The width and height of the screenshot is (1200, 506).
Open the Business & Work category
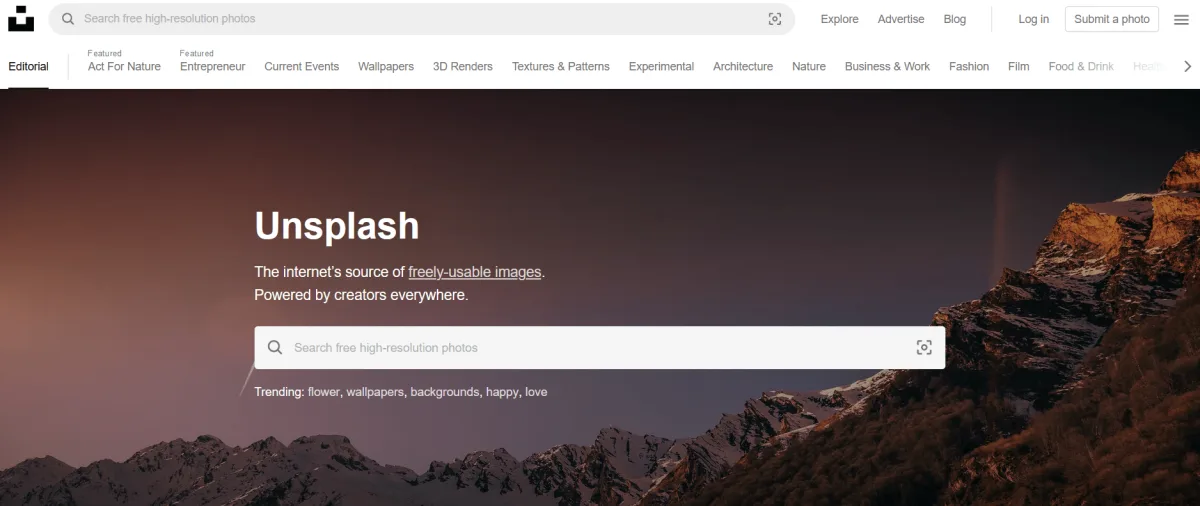pos(887,66)
